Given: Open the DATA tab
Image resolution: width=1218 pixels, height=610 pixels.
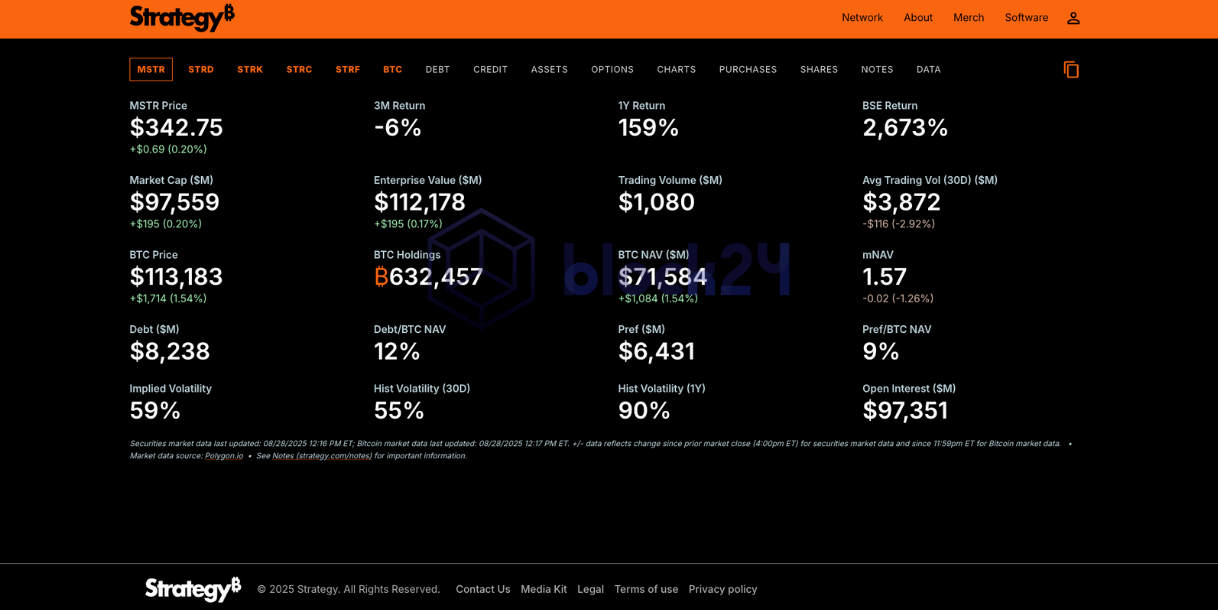Looking at the screenshot, I should [x=928, y=69].
